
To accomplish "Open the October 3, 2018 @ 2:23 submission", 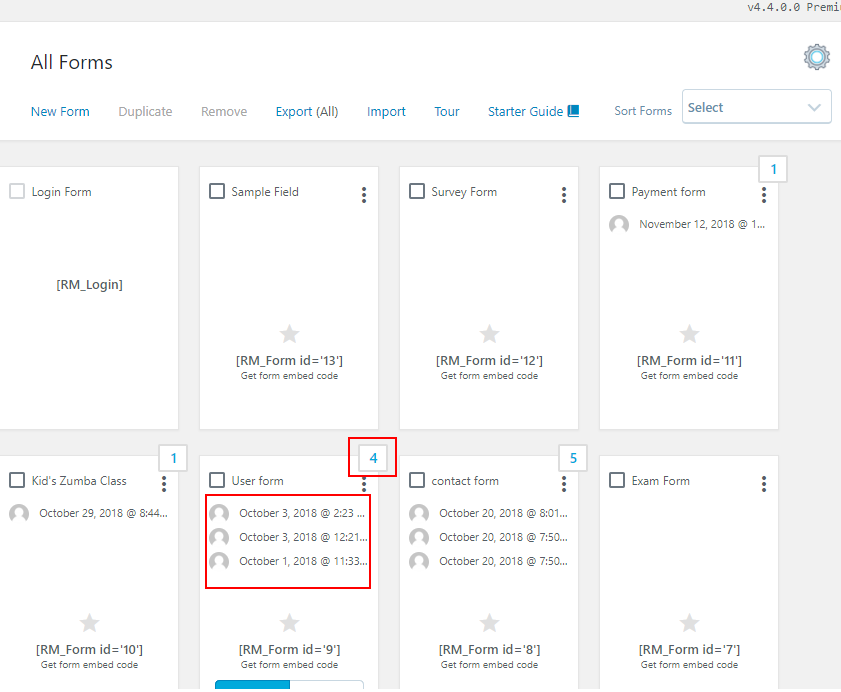I will tap(300, 513).
